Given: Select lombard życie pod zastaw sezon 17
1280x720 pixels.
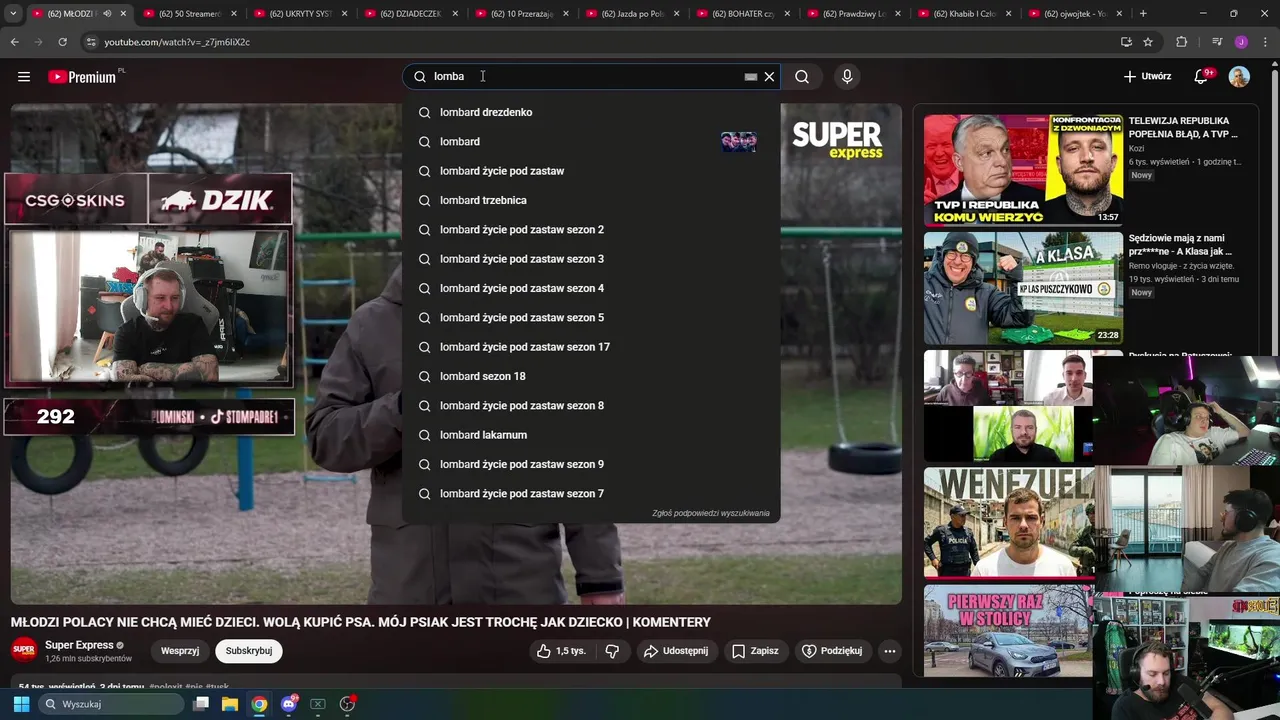Looking at the screenshot, I should click(591, 347).
